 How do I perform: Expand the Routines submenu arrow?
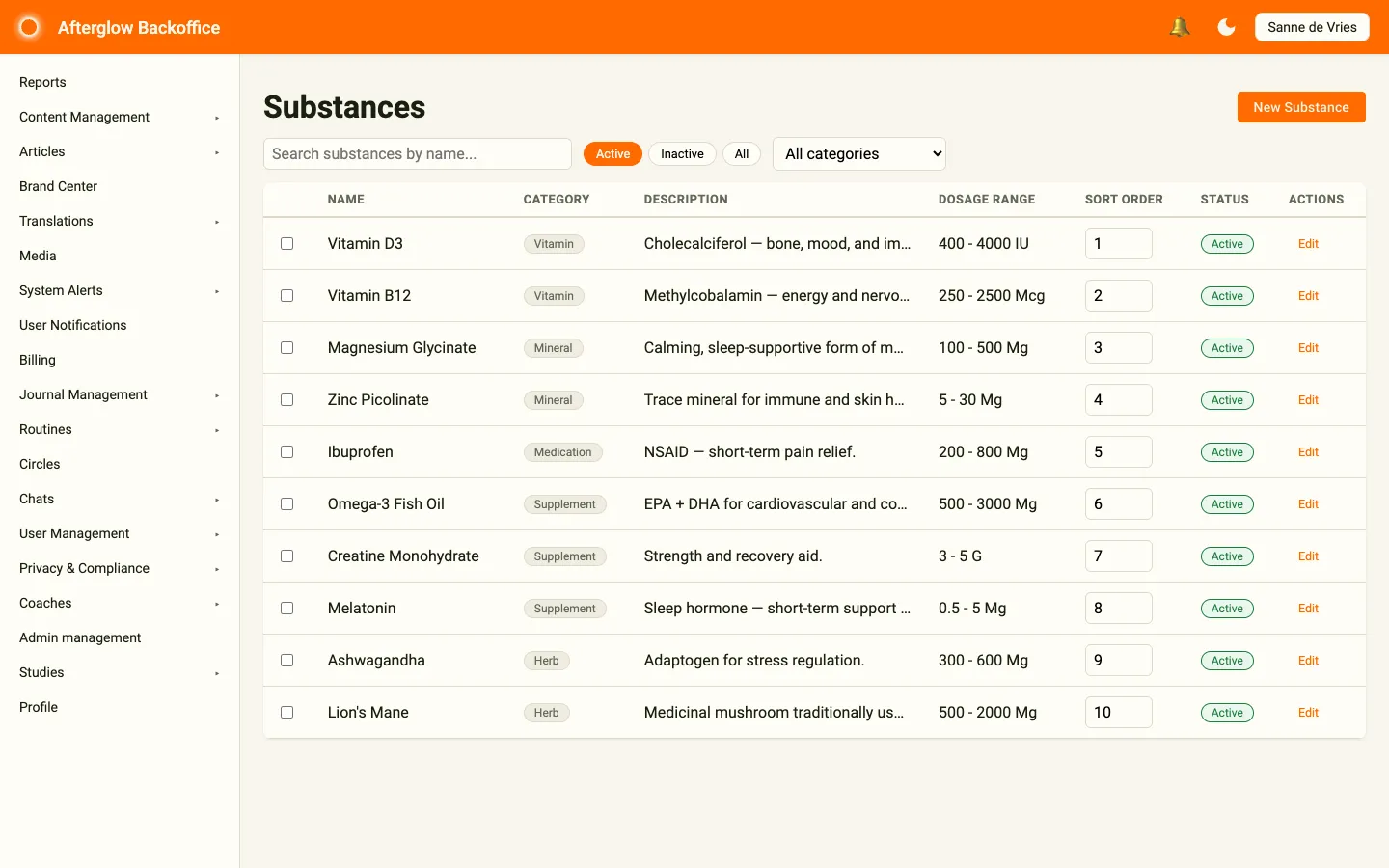[217, 430]
